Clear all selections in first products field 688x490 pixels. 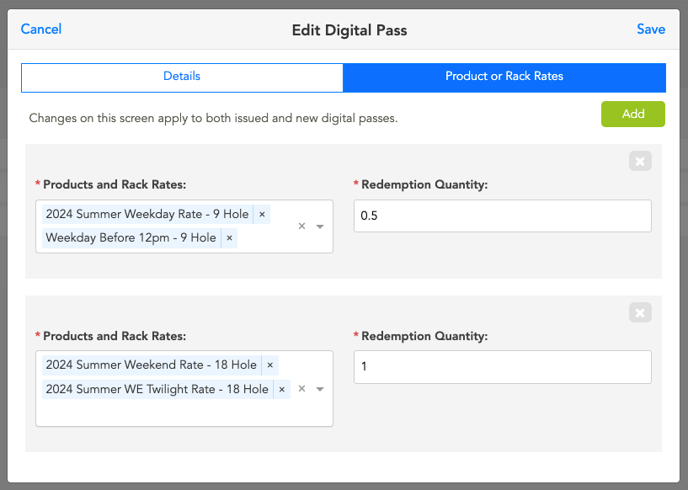(302, 226)
